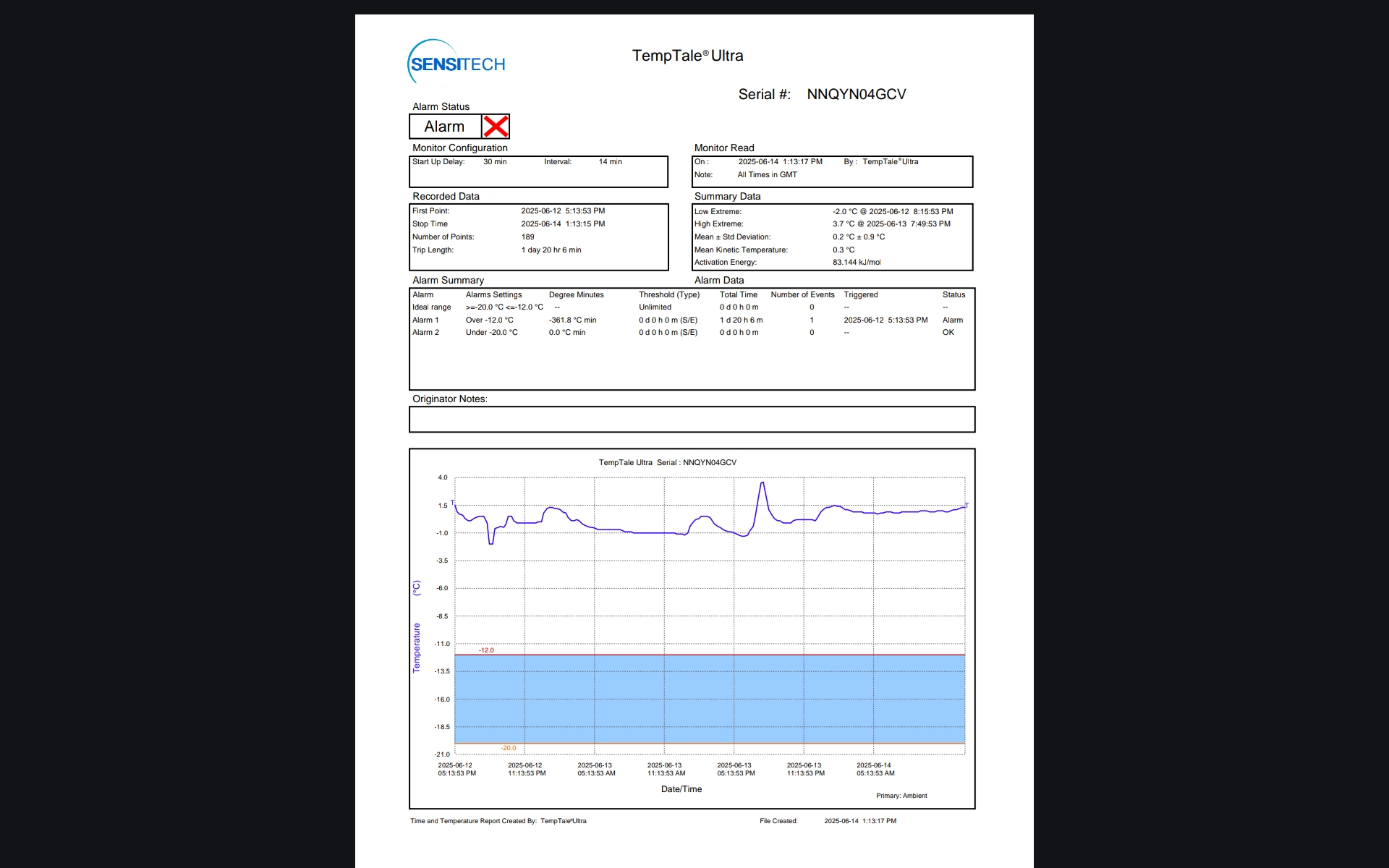Click x-axis label '2025-06-14 05:13:53 AM'
Viewport: 1389px width, 868px height.
(875, 769)
